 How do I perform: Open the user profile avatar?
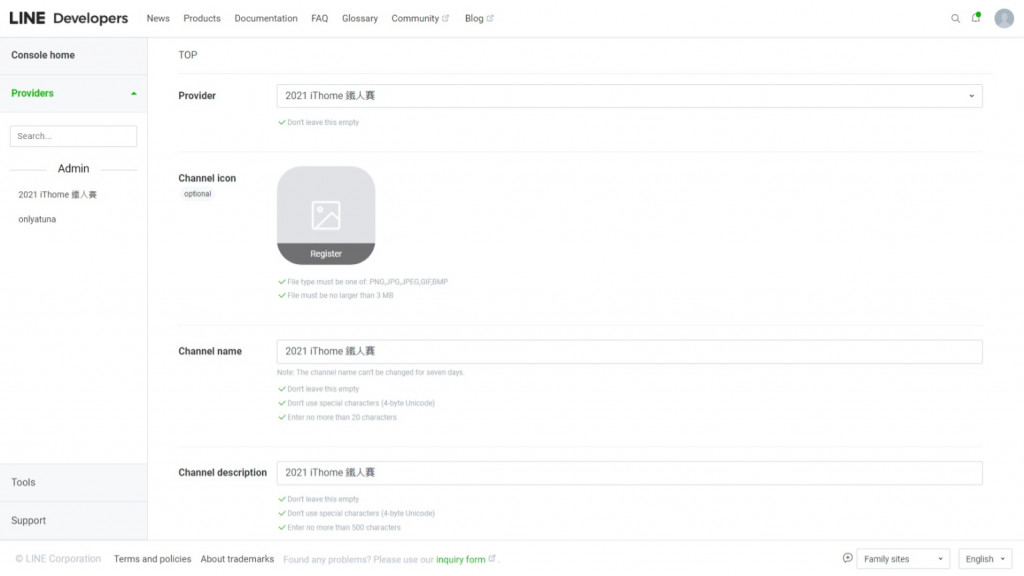click(1004, 18)
